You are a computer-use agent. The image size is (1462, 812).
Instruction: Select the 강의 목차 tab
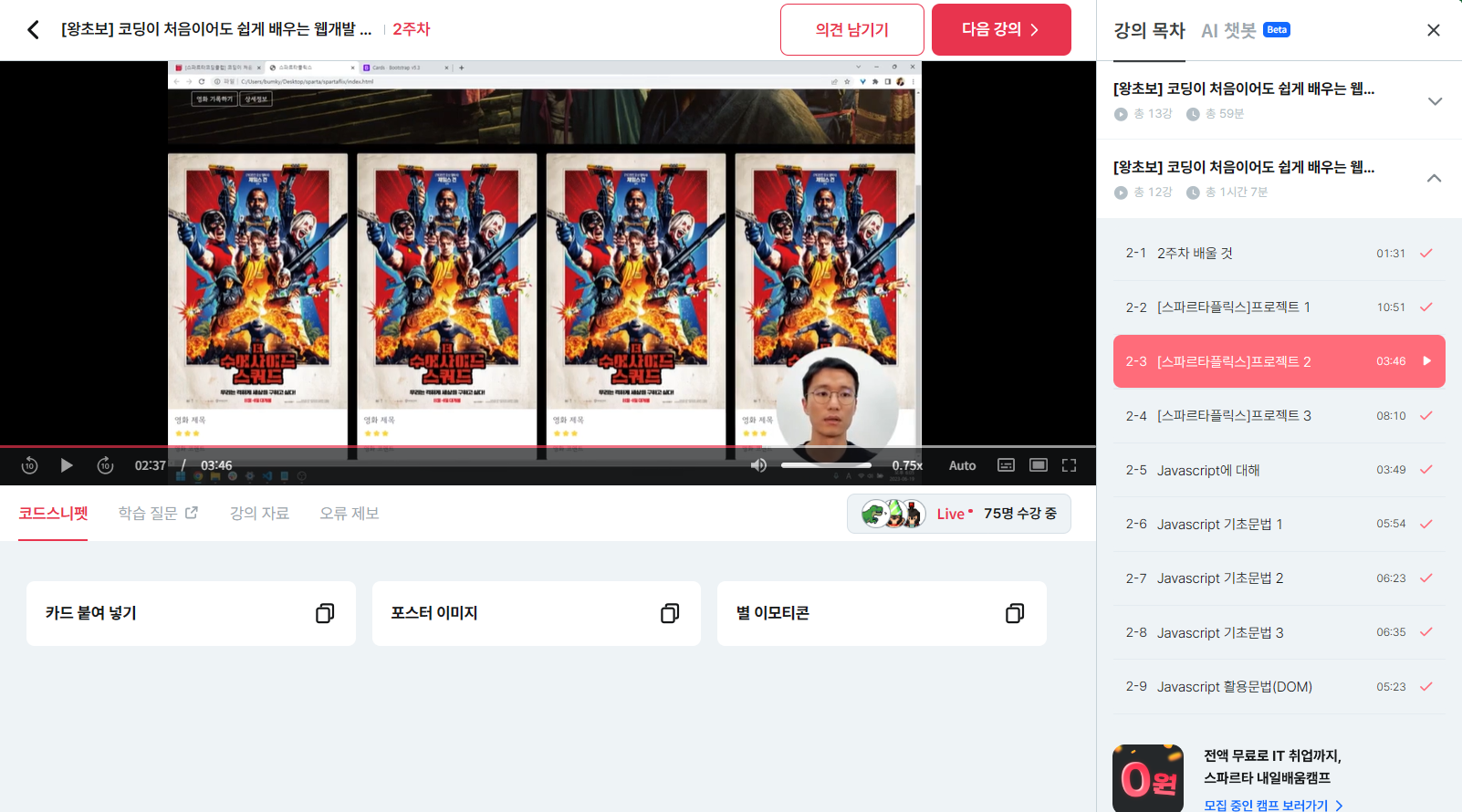1149,30
